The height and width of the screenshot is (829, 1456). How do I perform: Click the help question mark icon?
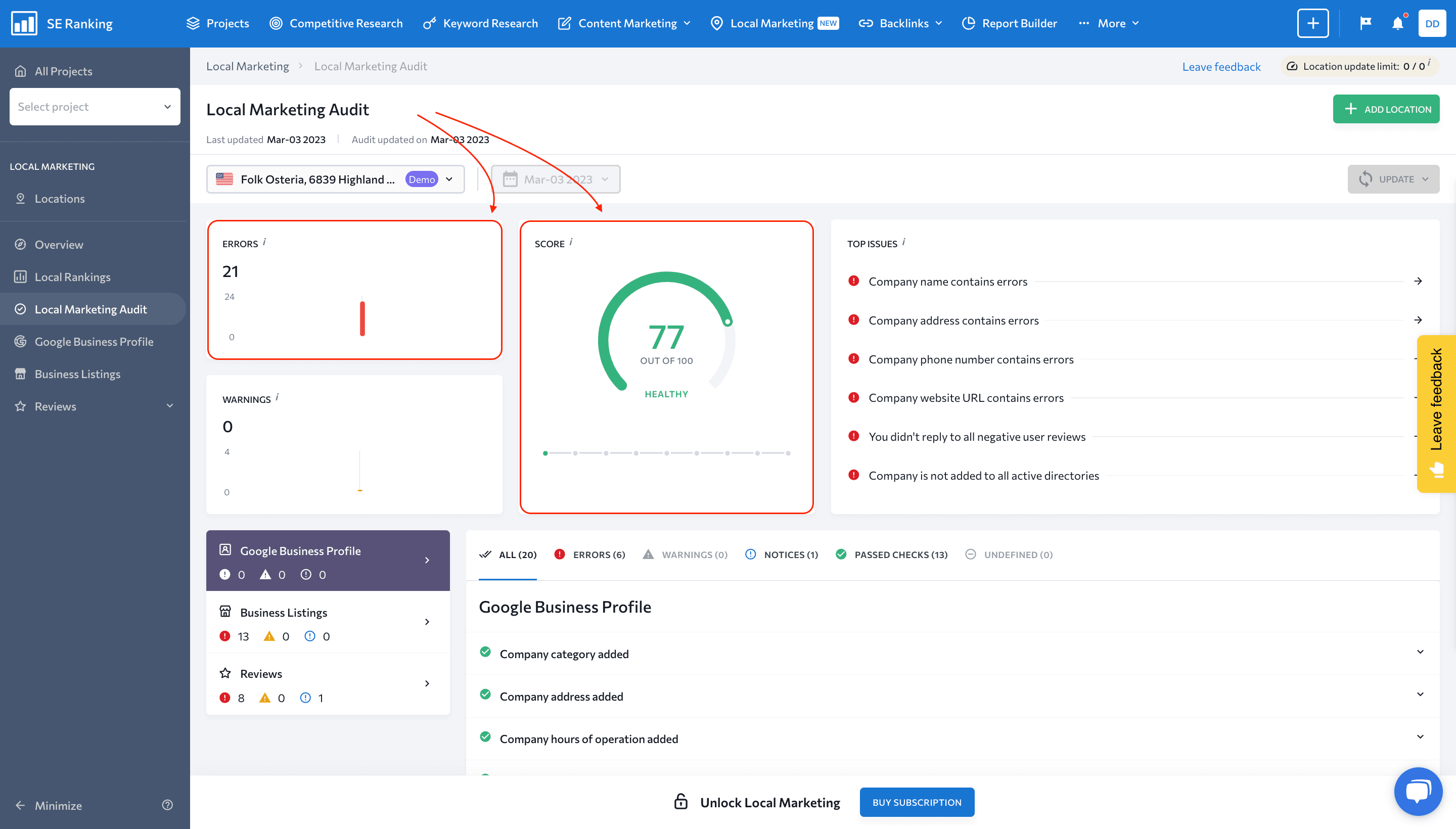[167, 805]
